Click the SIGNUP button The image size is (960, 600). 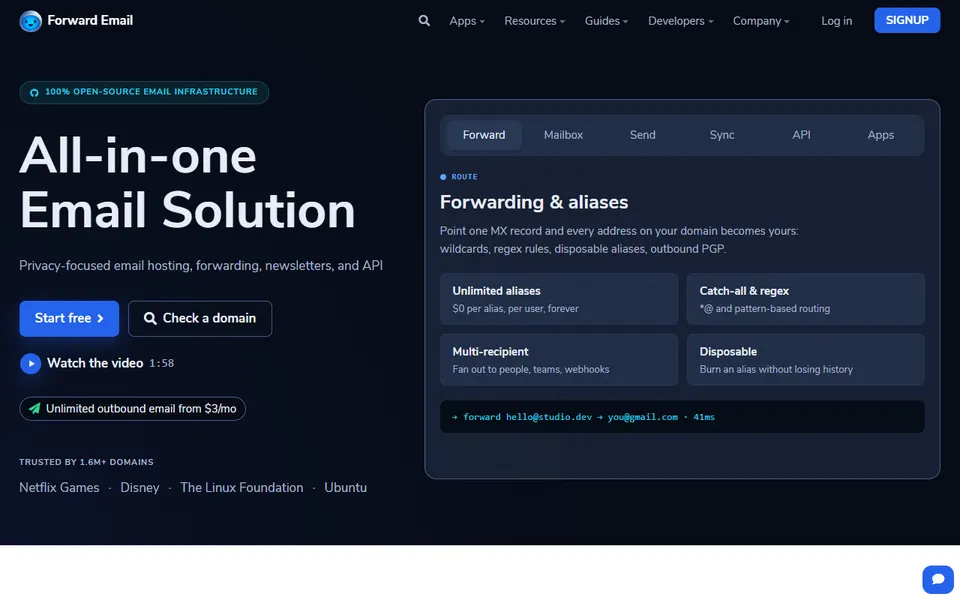click(907, 20)
